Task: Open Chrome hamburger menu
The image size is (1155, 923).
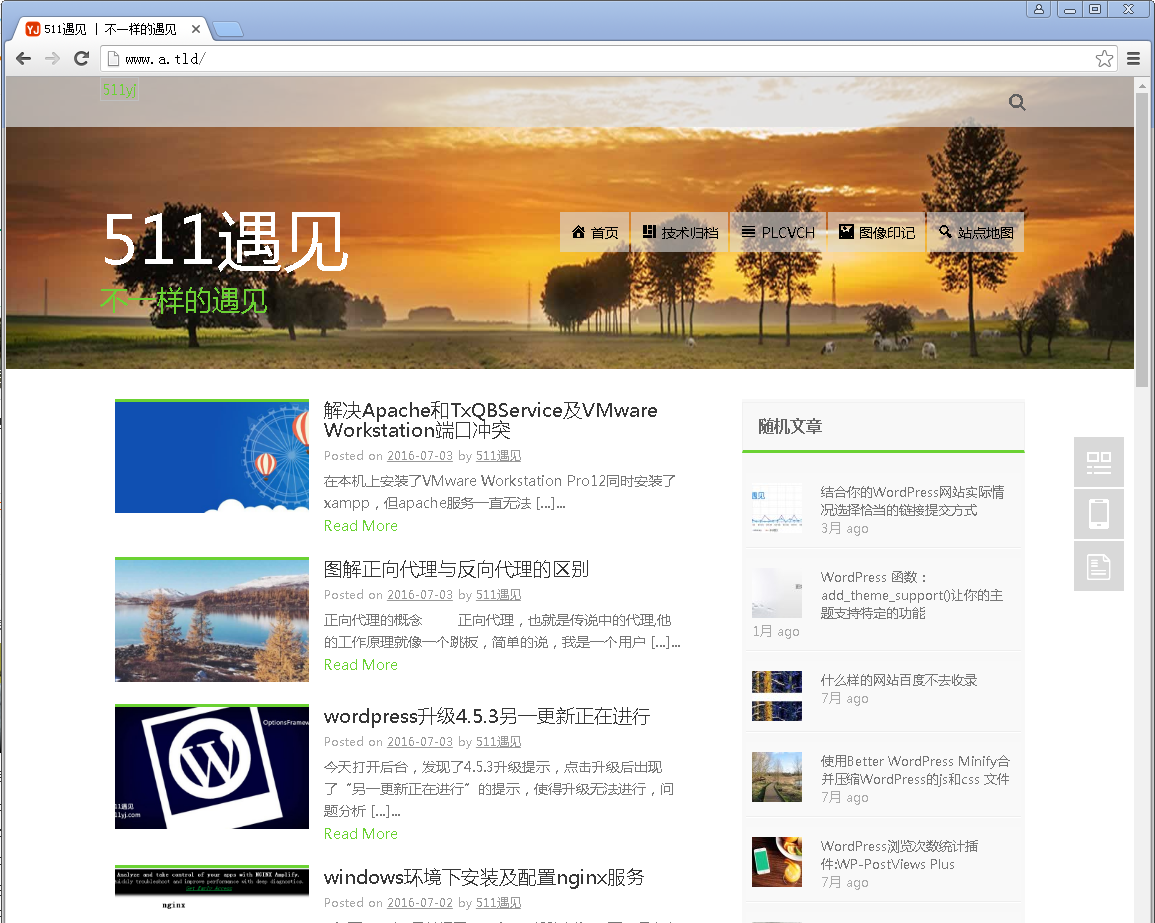Action: (1134, 59)
